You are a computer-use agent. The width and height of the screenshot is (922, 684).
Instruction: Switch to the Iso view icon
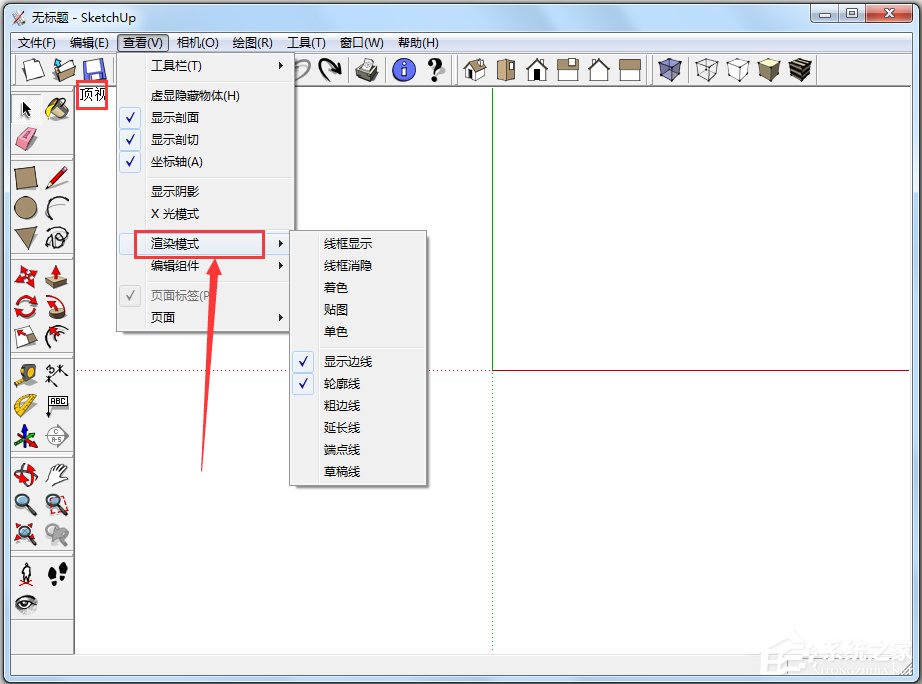point(475,70)
